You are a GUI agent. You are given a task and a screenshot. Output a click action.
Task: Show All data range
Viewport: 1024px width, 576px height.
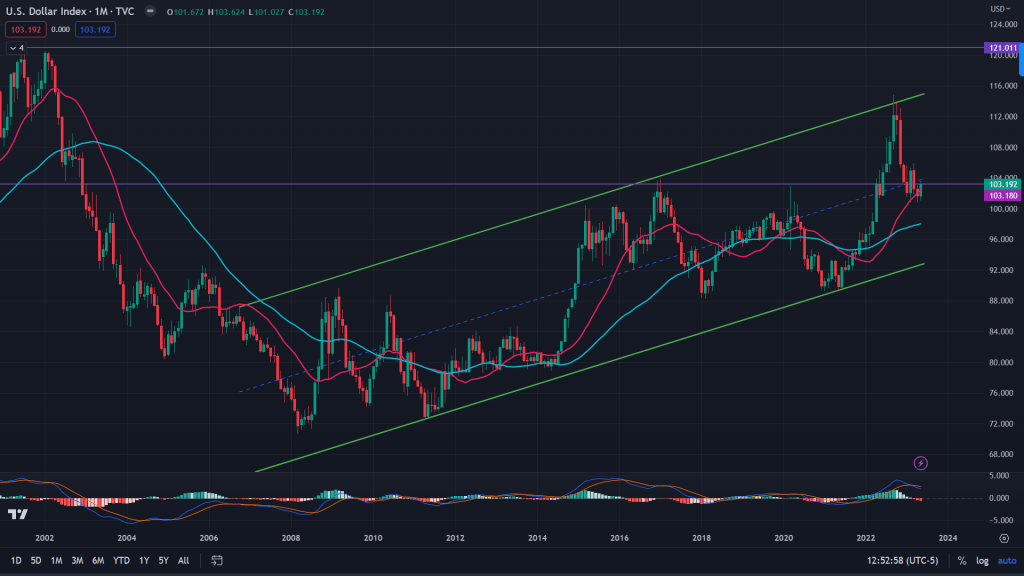coord(184,561)
